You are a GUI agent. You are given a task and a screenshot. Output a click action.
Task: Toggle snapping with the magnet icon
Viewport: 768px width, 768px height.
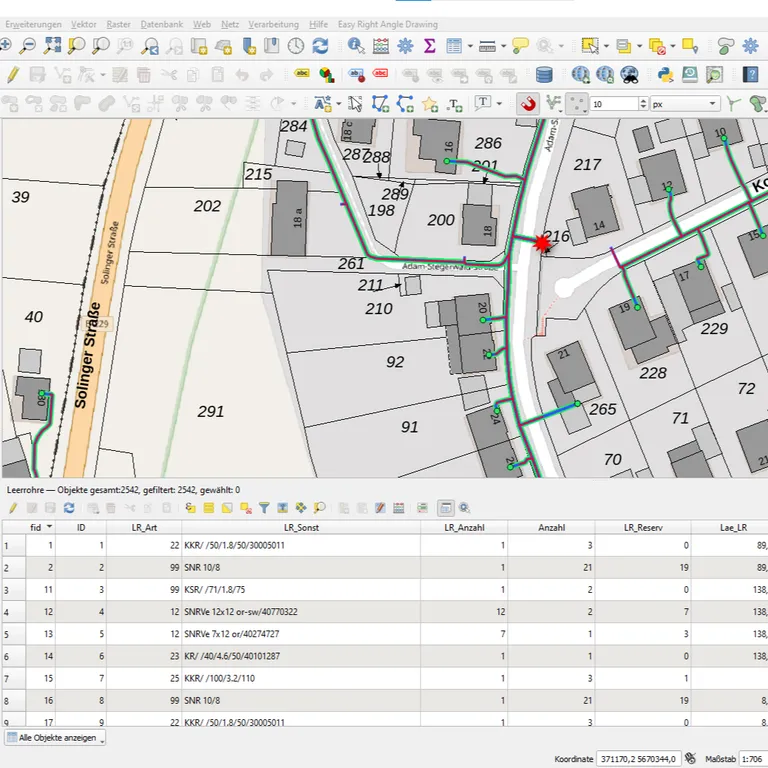pyautogui.click(x=528, y=104)
